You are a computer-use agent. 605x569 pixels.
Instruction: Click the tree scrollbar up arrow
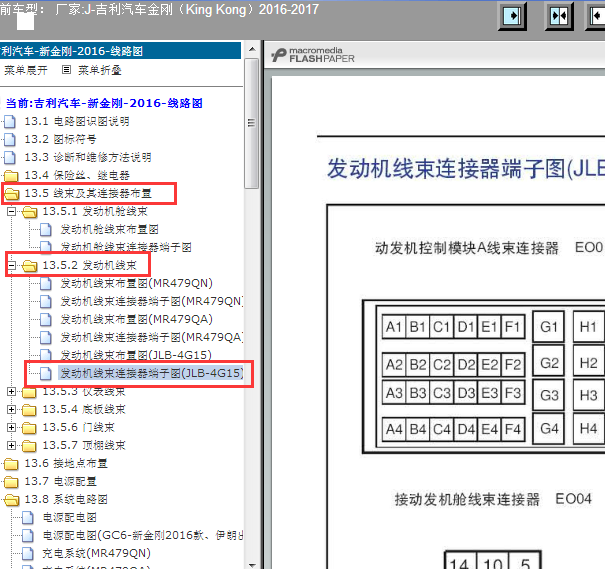tap(252, 49)
